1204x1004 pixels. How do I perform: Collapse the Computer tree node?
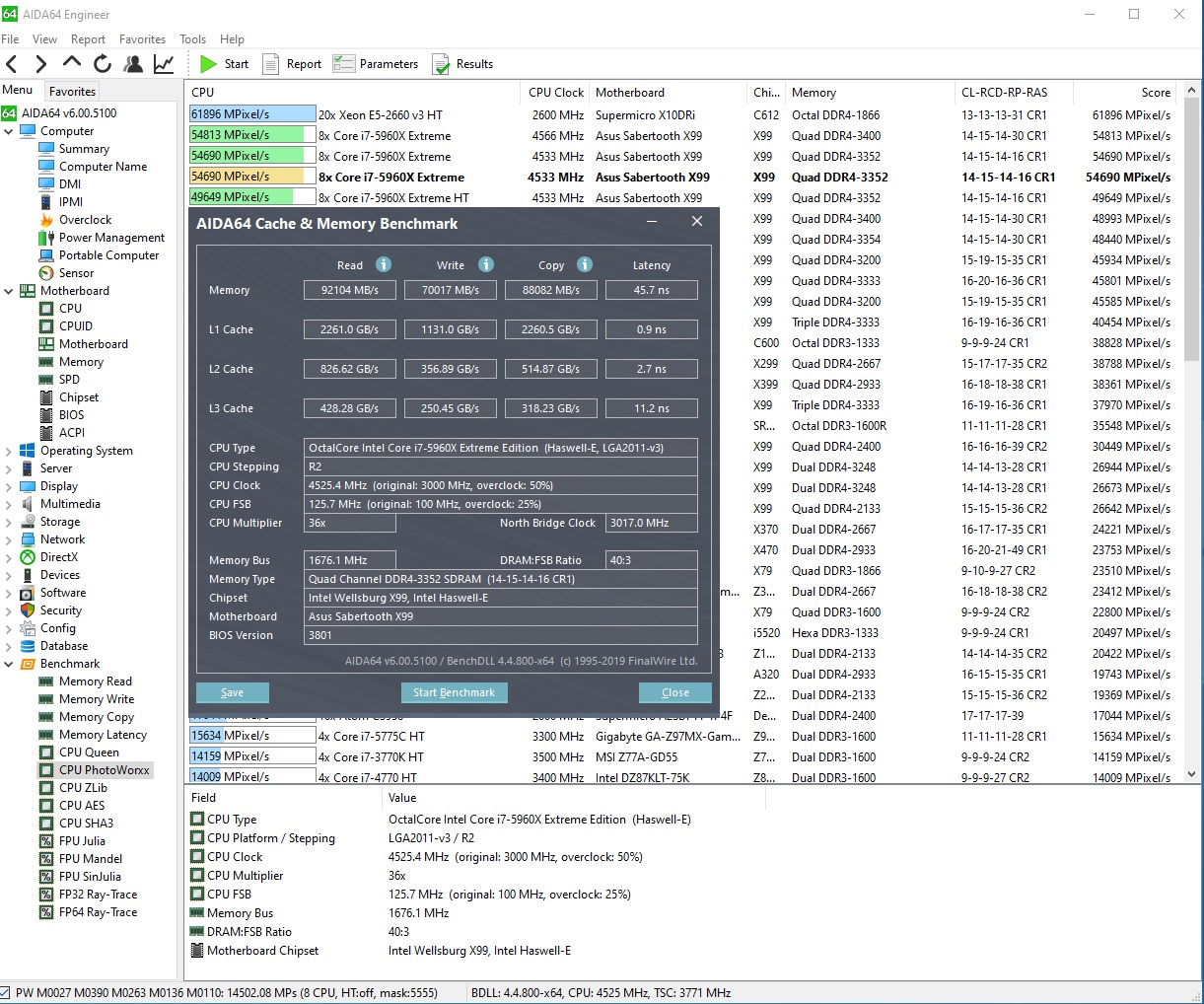pos(9,131)
